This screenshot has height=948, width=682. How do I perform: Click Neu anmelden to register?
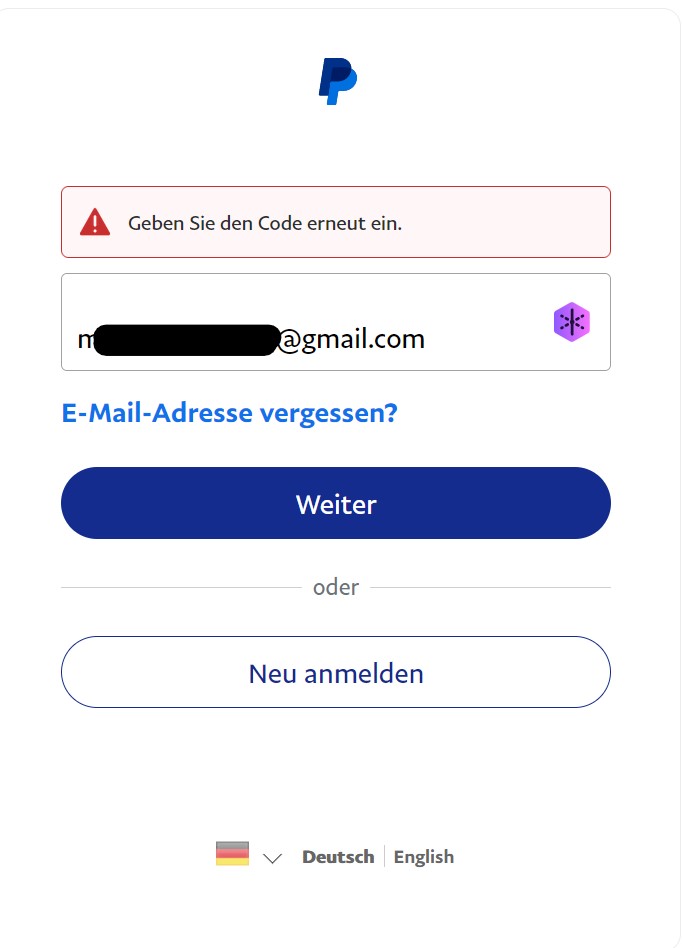click(x=336, y=672)
